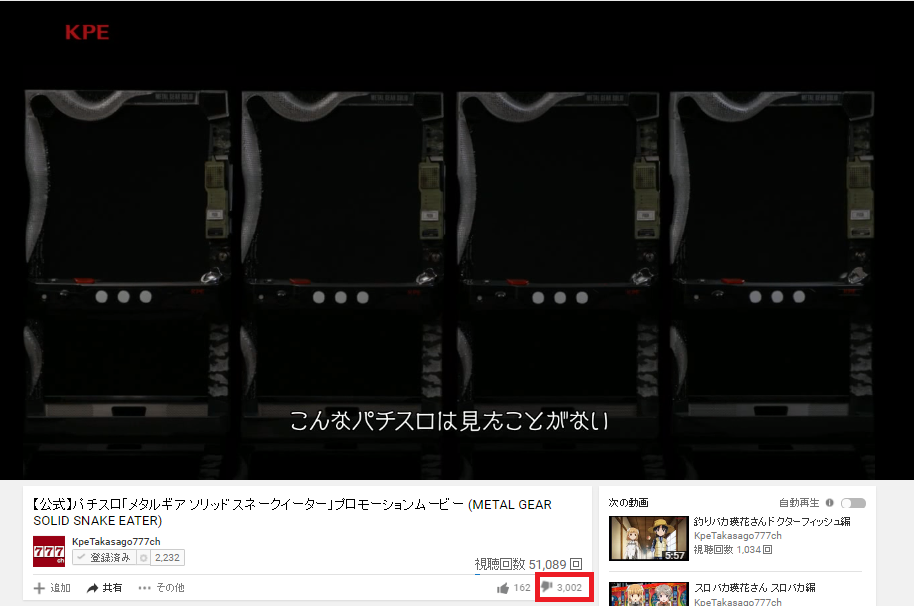914x606 pixels.
Task: Click the 自動再生 label
Action: [799, 503]
